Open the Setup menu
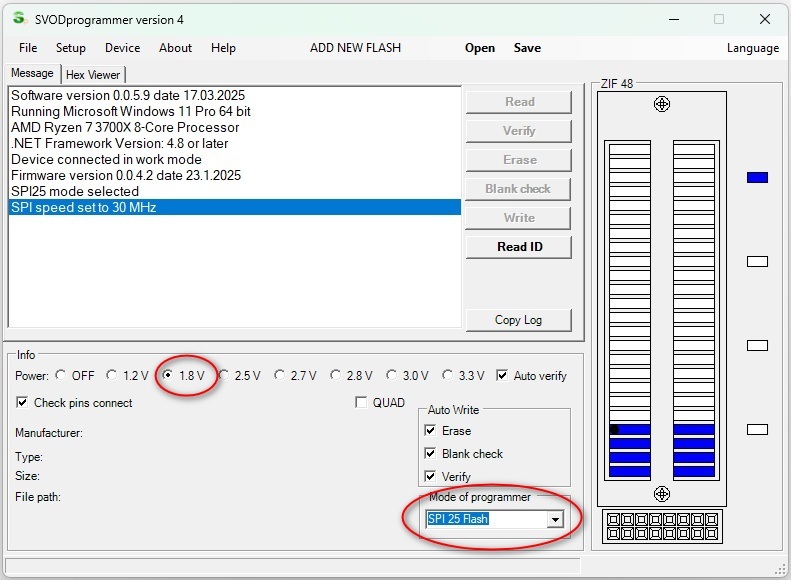The width and height of the screenshot is (791, 580). coord(71,48)
